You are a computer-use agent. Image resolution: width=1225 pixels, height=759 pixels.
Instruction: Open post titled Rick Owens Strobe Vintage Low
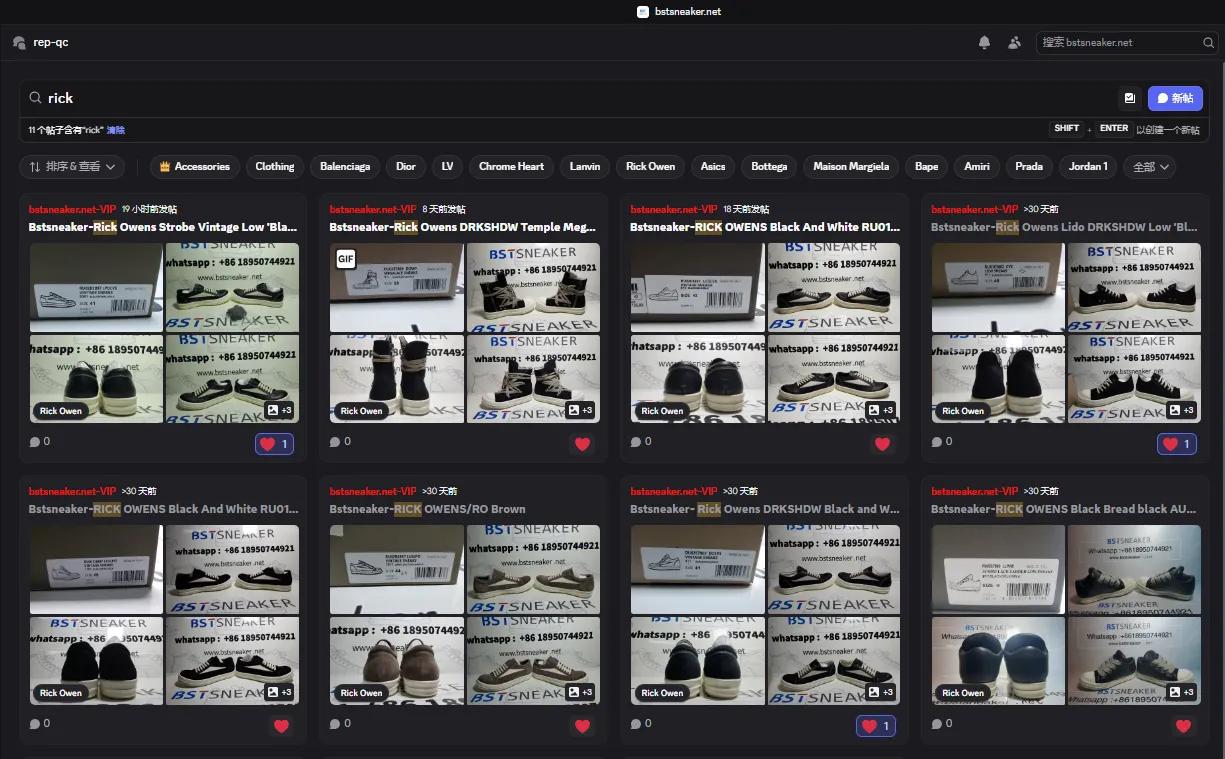click(163, 227)
